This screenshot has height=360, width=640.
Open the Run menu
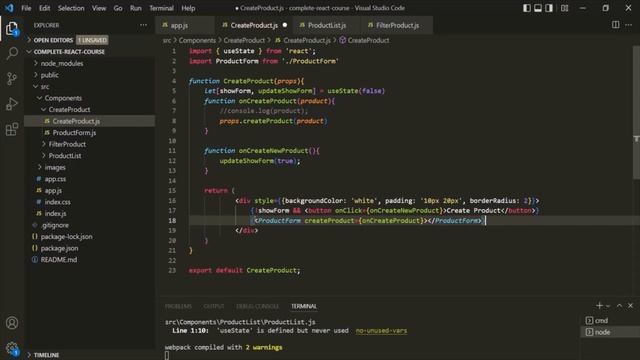[136, 8]
